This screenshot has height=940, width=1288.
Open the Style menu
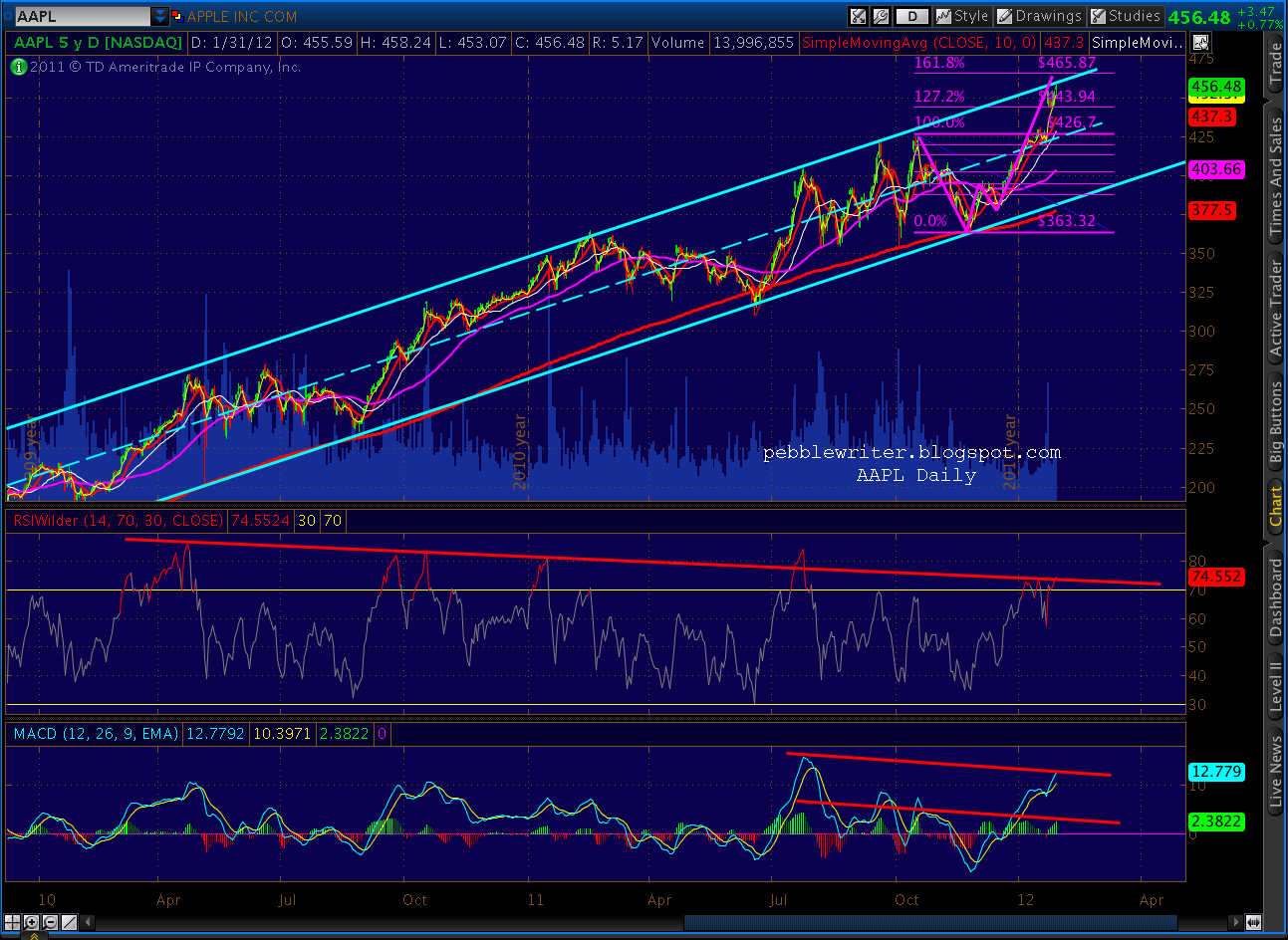click(963, 16)
